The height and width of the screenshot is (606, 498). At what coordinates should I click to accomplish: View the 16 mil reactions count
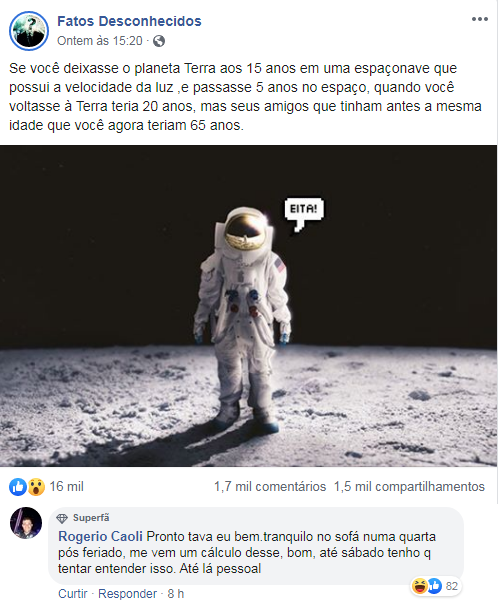pos(66,487)
